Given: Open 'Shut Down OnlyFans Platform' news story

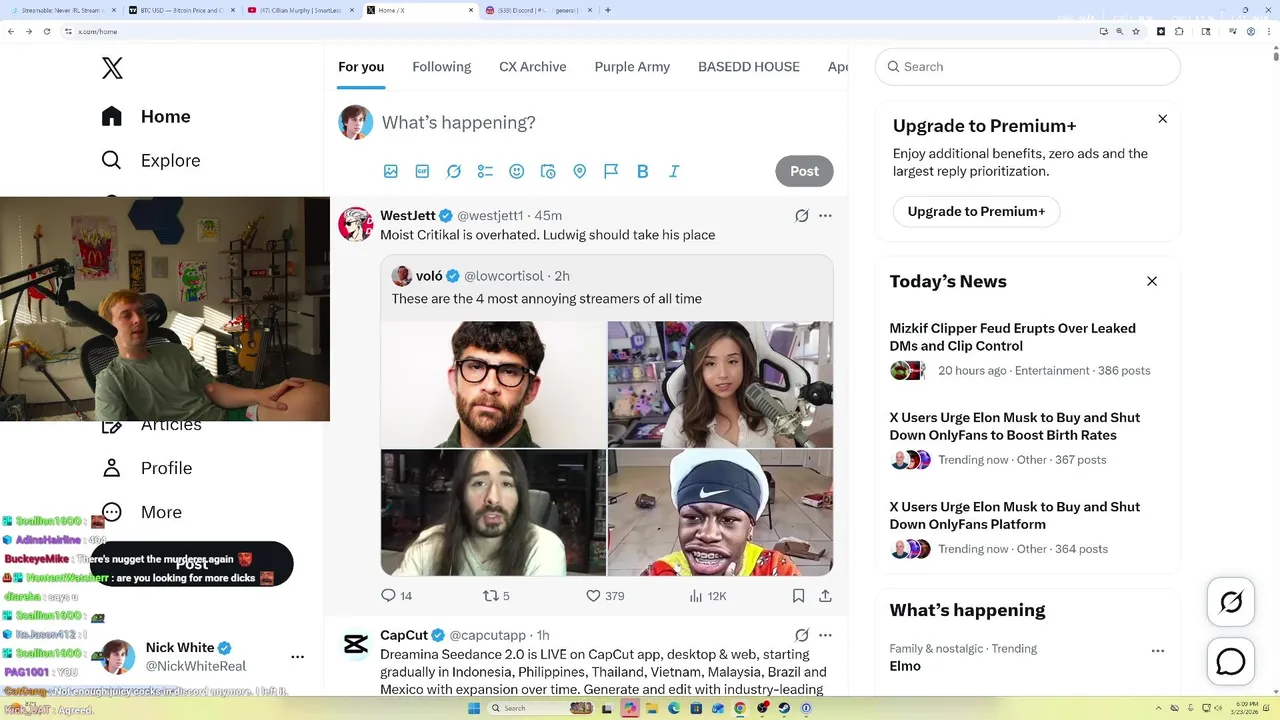Looking at the screenshot, I should (x=1028, y=527).
